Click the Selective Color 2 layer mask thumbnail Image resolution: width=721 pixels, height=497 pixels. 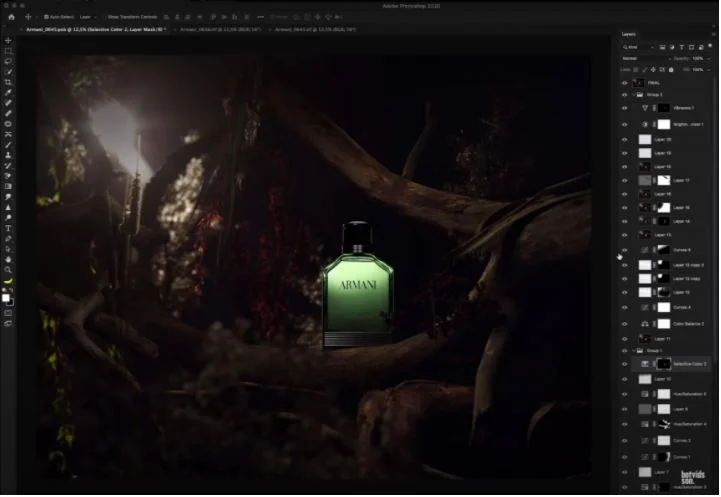664,364
